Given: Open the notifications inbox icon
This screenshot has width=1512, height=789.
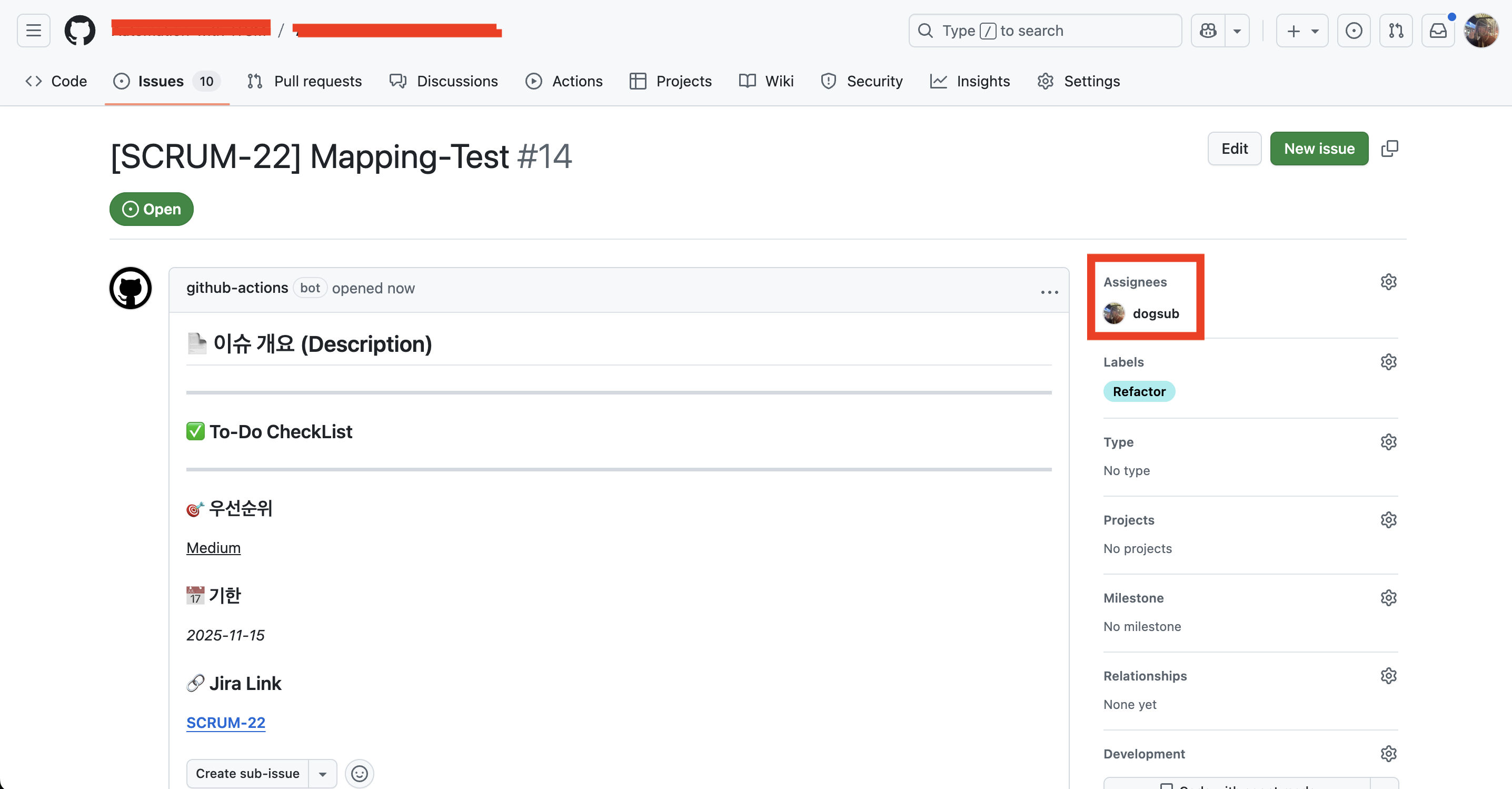Looking at the screenshot, I should click(1437, 31).
